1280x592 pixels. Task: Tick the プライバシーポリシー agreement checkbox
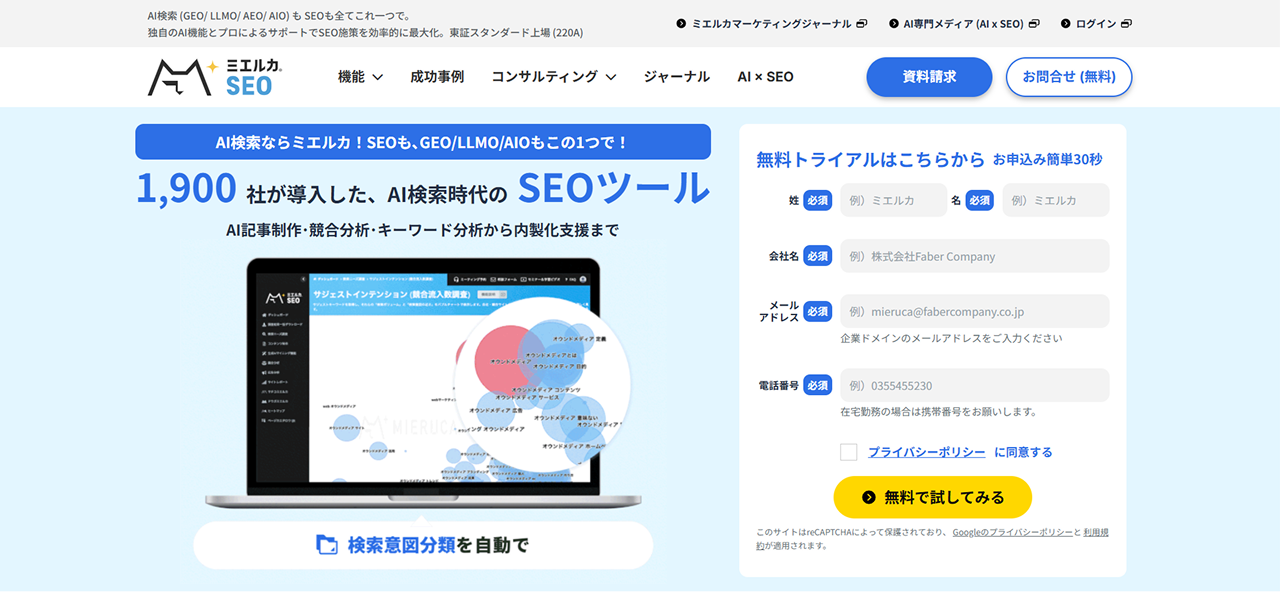[849, 452]
